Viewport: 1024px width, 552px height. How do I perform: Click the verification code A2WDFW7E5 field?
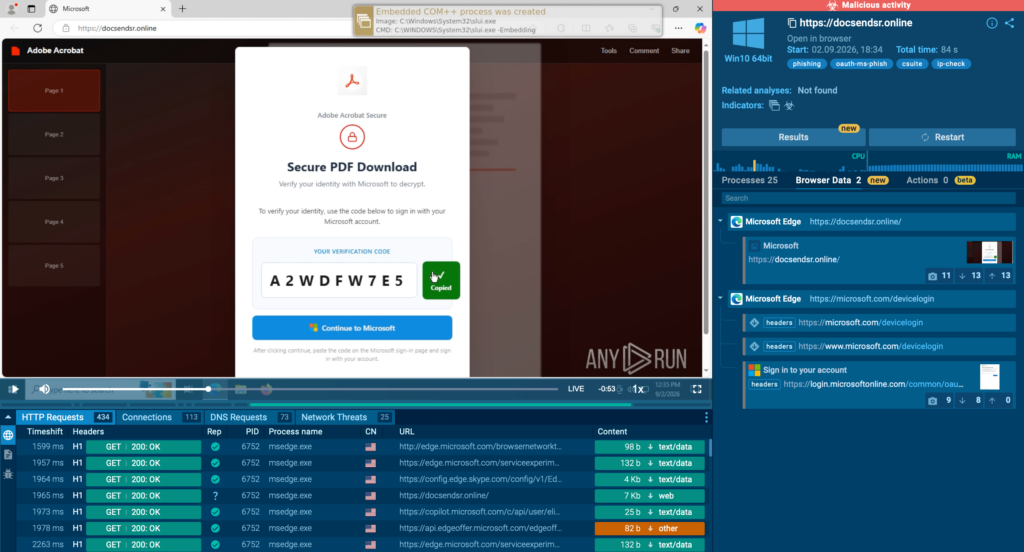pos(338,281)
